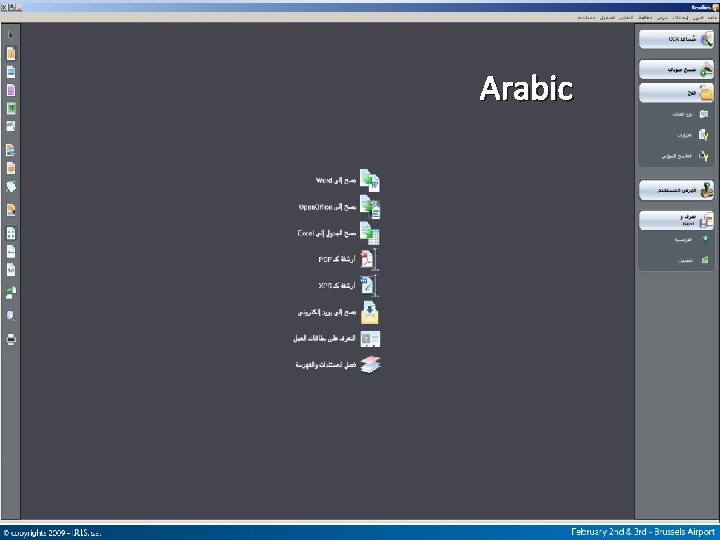Viewport: 720px width, 540px height.
Task: Click the page type option with green document icon
Action: click(691, 114)
